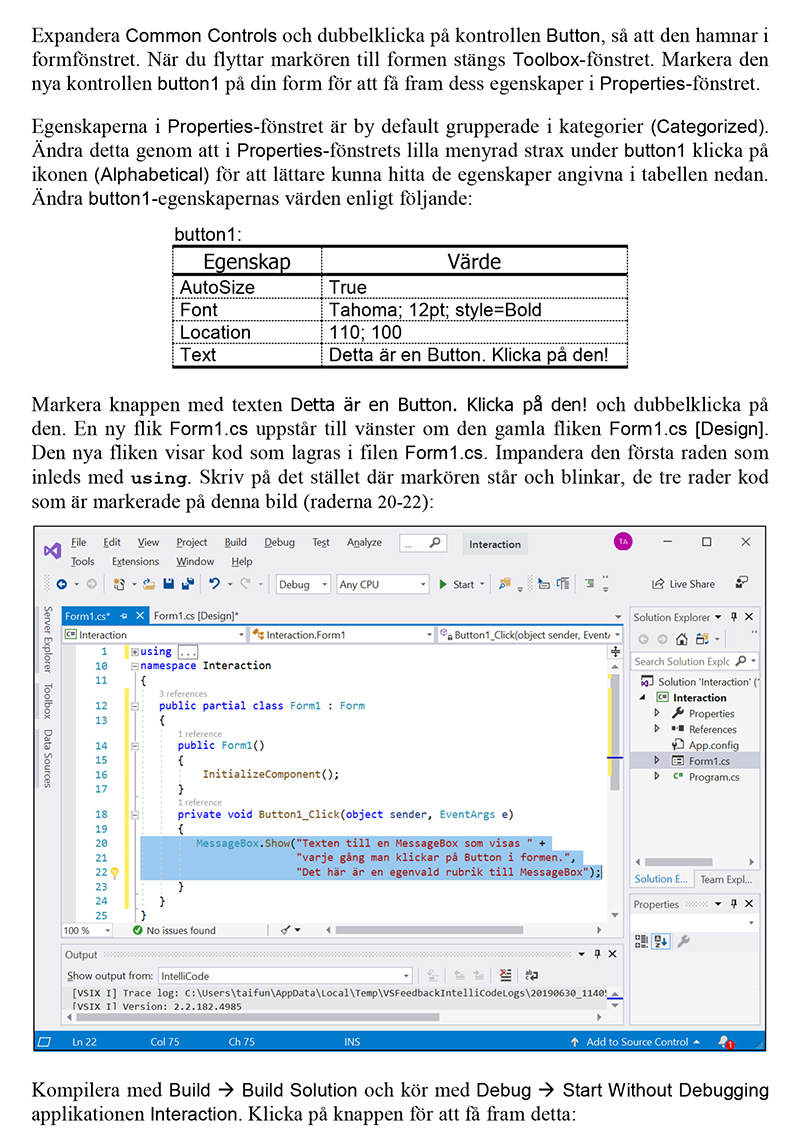Click the Home icon in Solution Explorer
This screenshot has height=1132, width=800.
click(681, 639)
